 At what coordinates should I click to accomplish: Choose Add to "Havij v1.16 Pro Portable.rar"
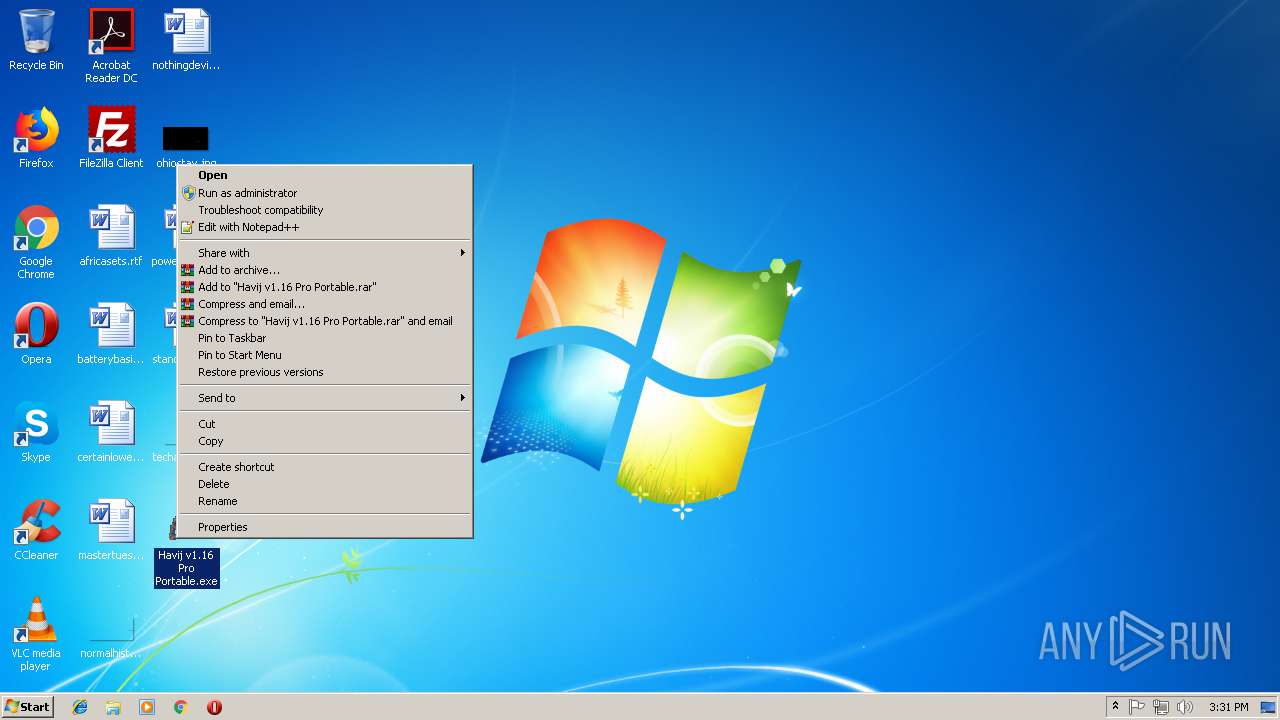pyautogui.click(x=324, y=287)
